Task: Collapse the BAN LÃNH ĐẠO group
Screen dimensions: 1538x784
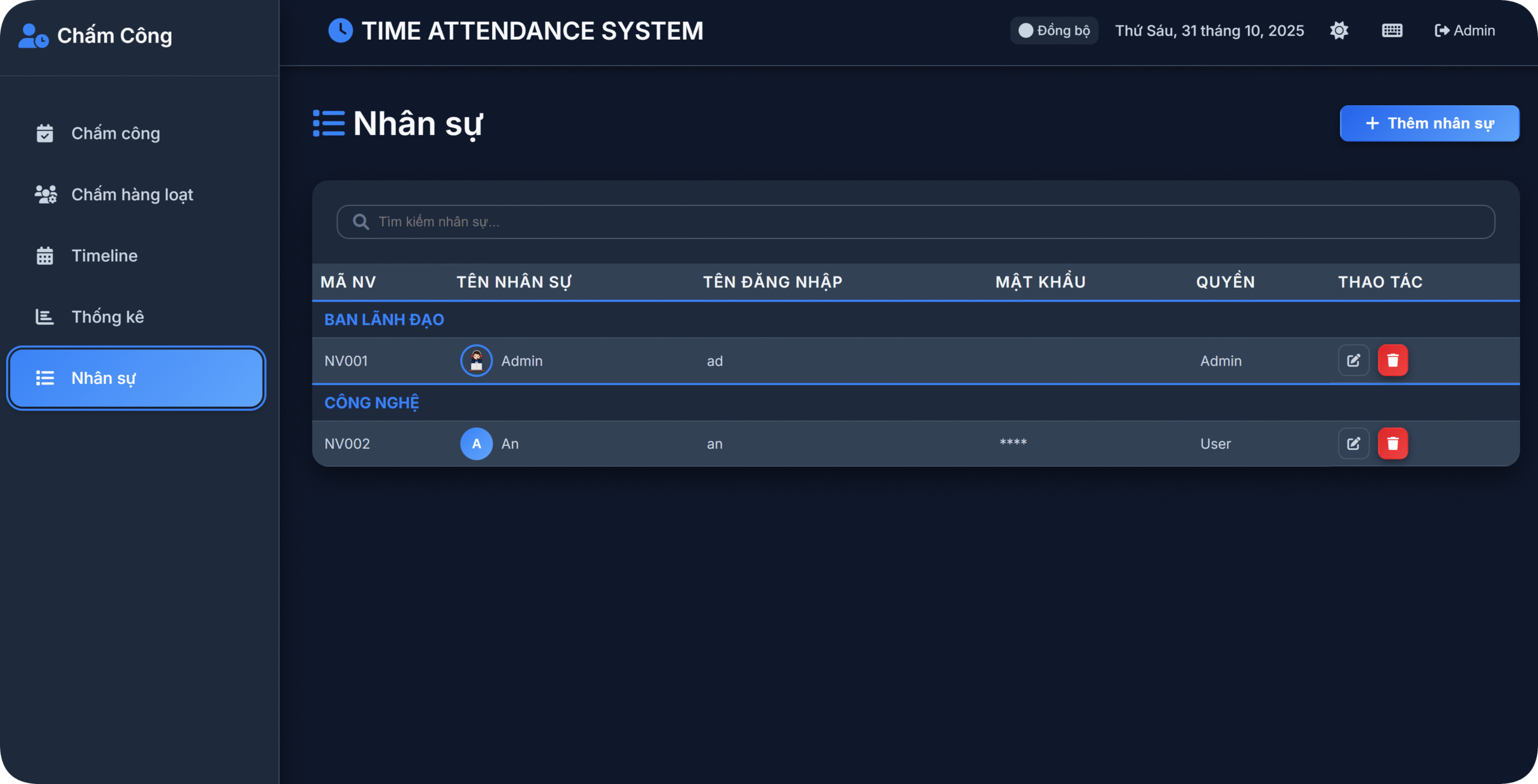Action: (384, 320)
